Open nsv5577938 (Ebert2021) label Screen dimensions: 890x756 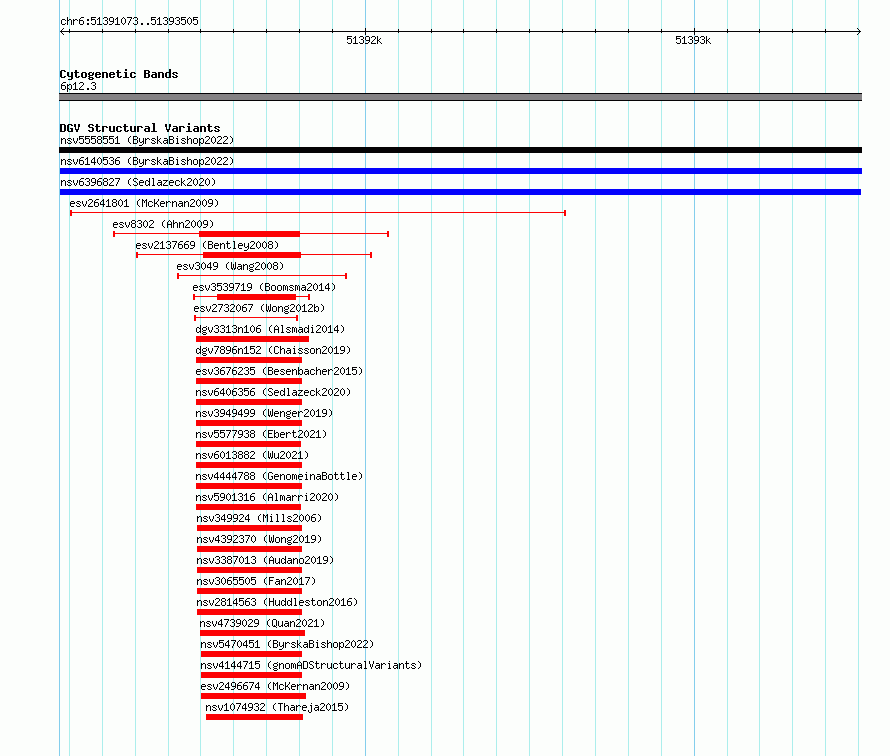point(261,434)
